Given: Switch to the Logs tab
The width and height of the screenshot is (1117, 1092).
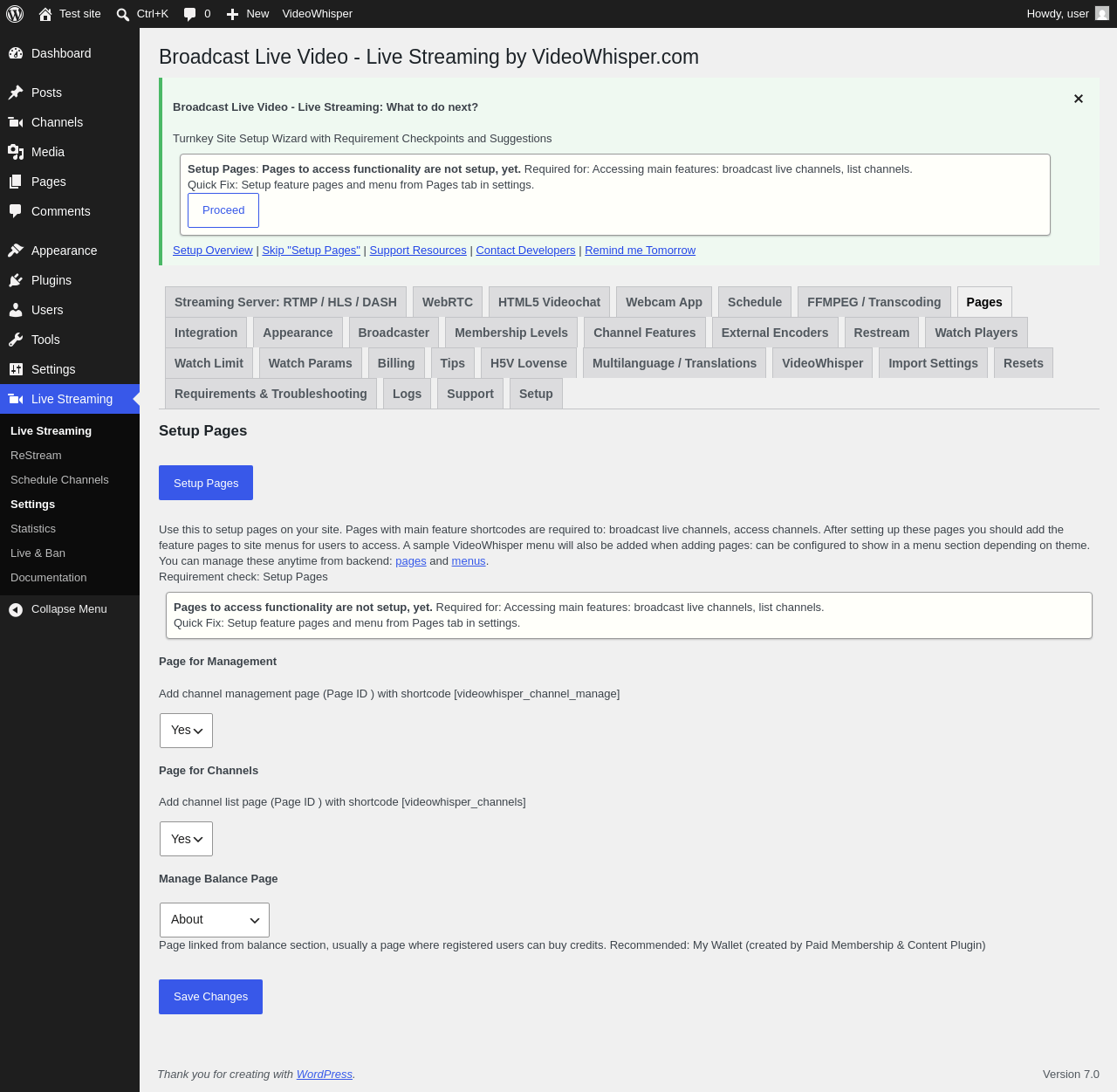Looking at the screenshot, I should tap(407, 394).
